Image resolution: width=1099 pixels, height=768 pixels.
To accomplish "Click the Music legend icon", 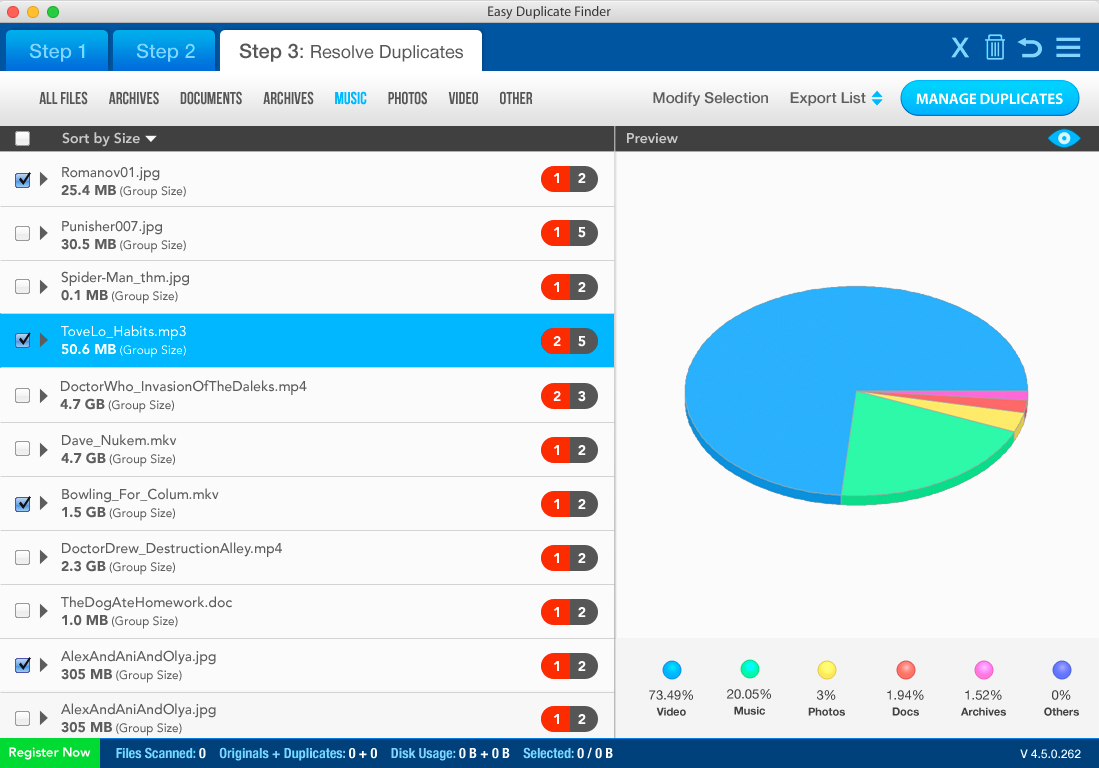I will (x=749, y=670).
